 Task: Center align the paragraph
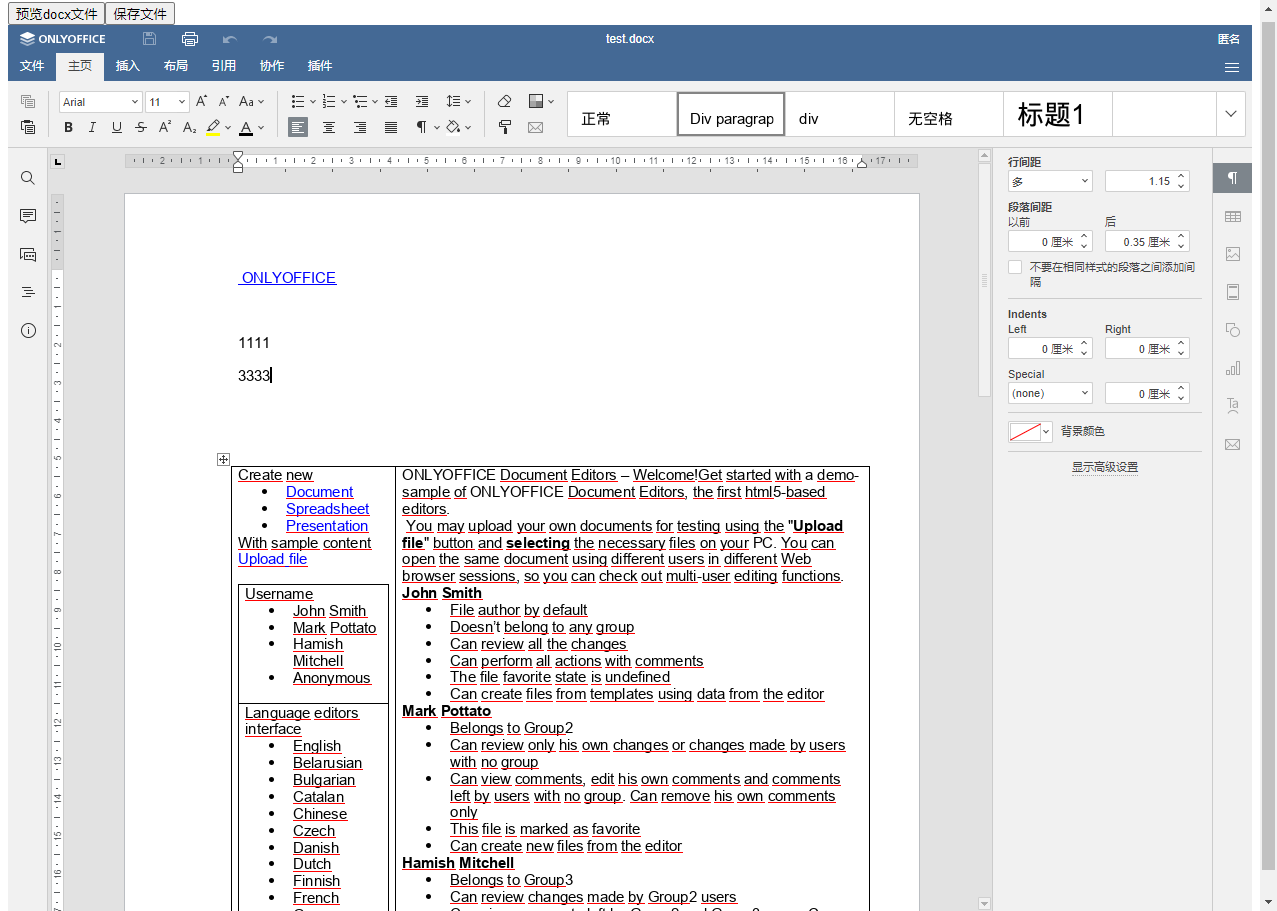[x=329, y=127]
